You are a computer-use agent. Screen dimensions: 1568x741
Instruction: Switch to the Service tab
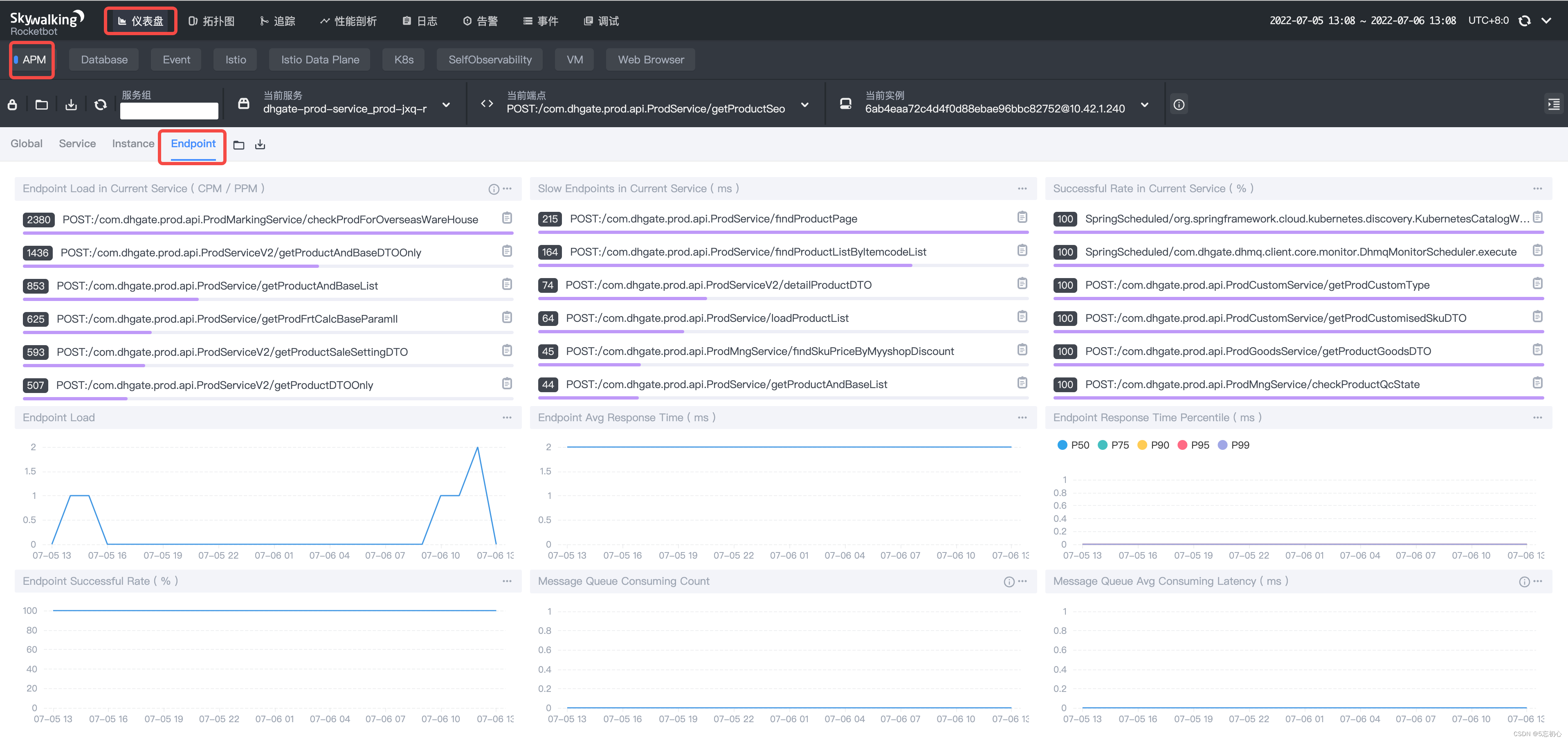[77, 144]
